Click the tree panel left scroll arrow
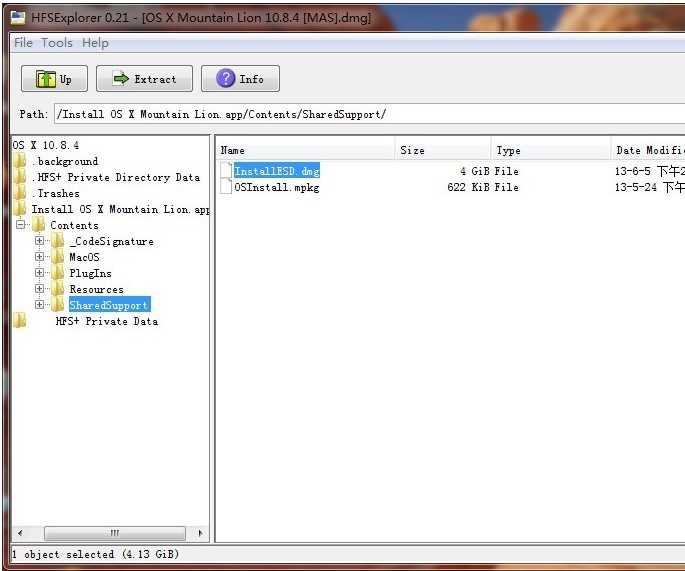The width and height of the screenshot is (685, 571). (20, 533)
